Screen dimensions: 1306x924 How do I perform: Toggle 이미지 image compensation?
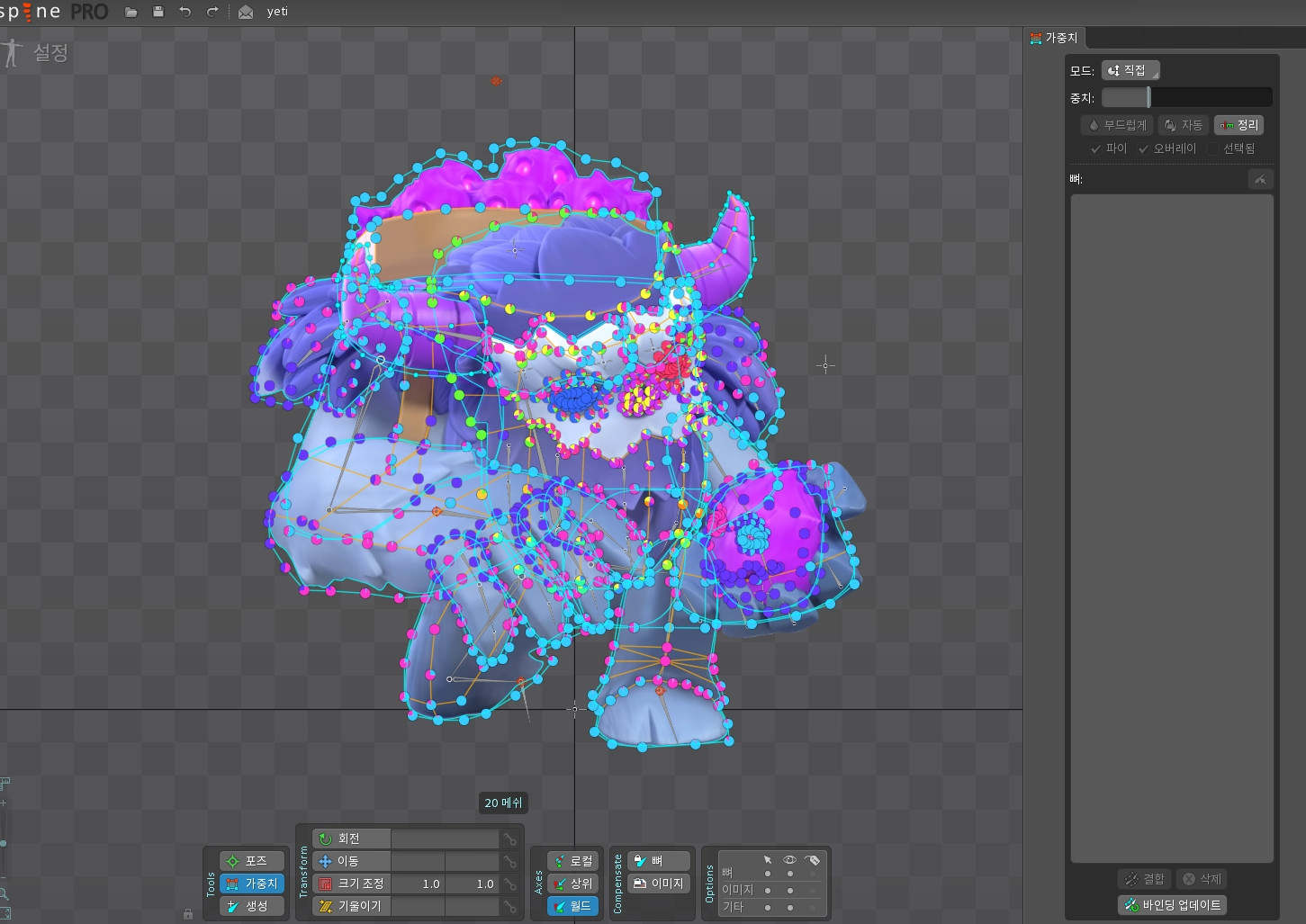[659, 884]
